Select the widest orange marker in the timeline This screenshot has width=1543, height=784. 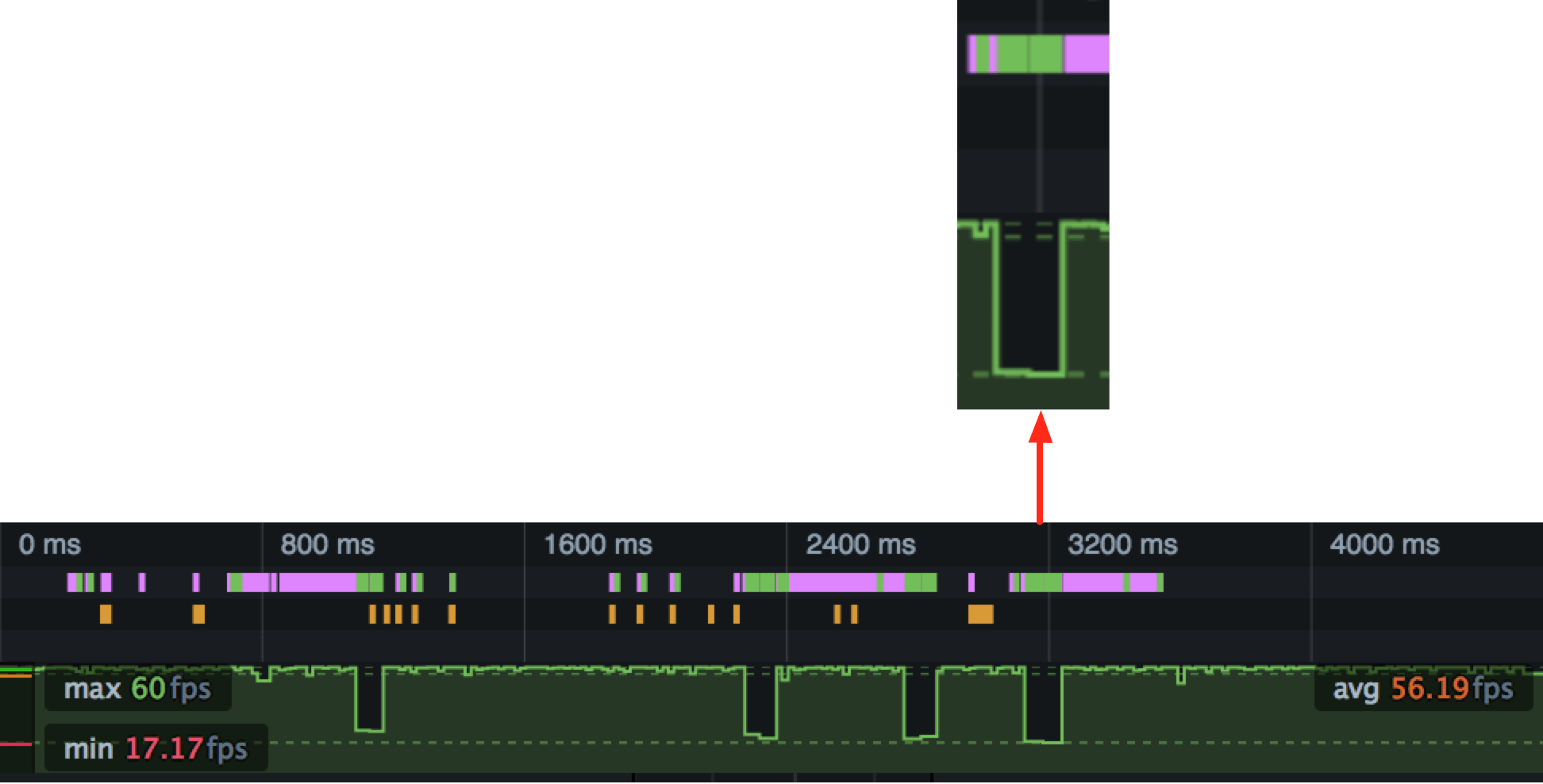(980, 614)
